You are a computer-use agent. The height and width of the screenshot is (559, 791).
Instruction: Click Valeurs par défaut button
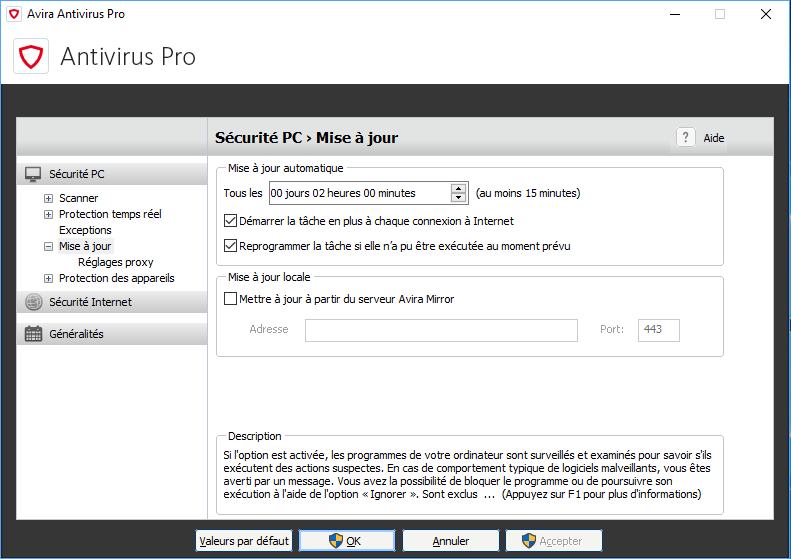244,541
